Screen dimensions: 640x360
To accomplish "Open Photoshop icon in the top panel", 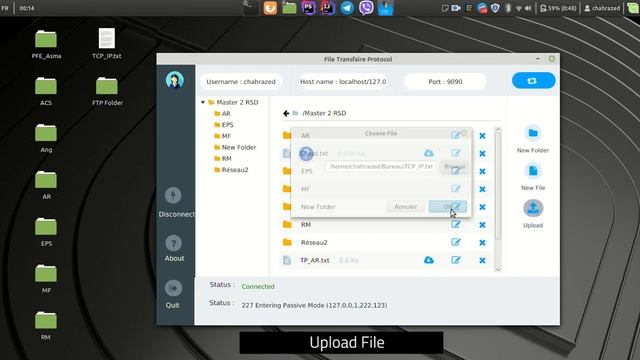I will pos(309,8).
